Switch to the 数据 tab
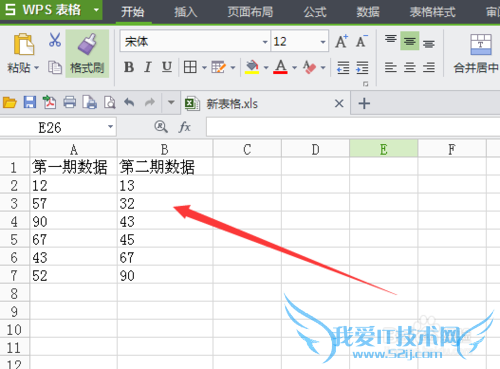The height and width of the screenshot is (369, 500). click(368, 12)
